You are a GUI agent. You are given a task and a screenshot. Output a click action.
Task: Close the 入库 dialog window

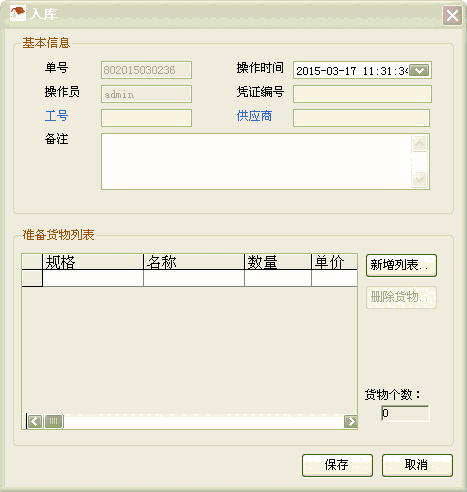[x=452, y=15]
